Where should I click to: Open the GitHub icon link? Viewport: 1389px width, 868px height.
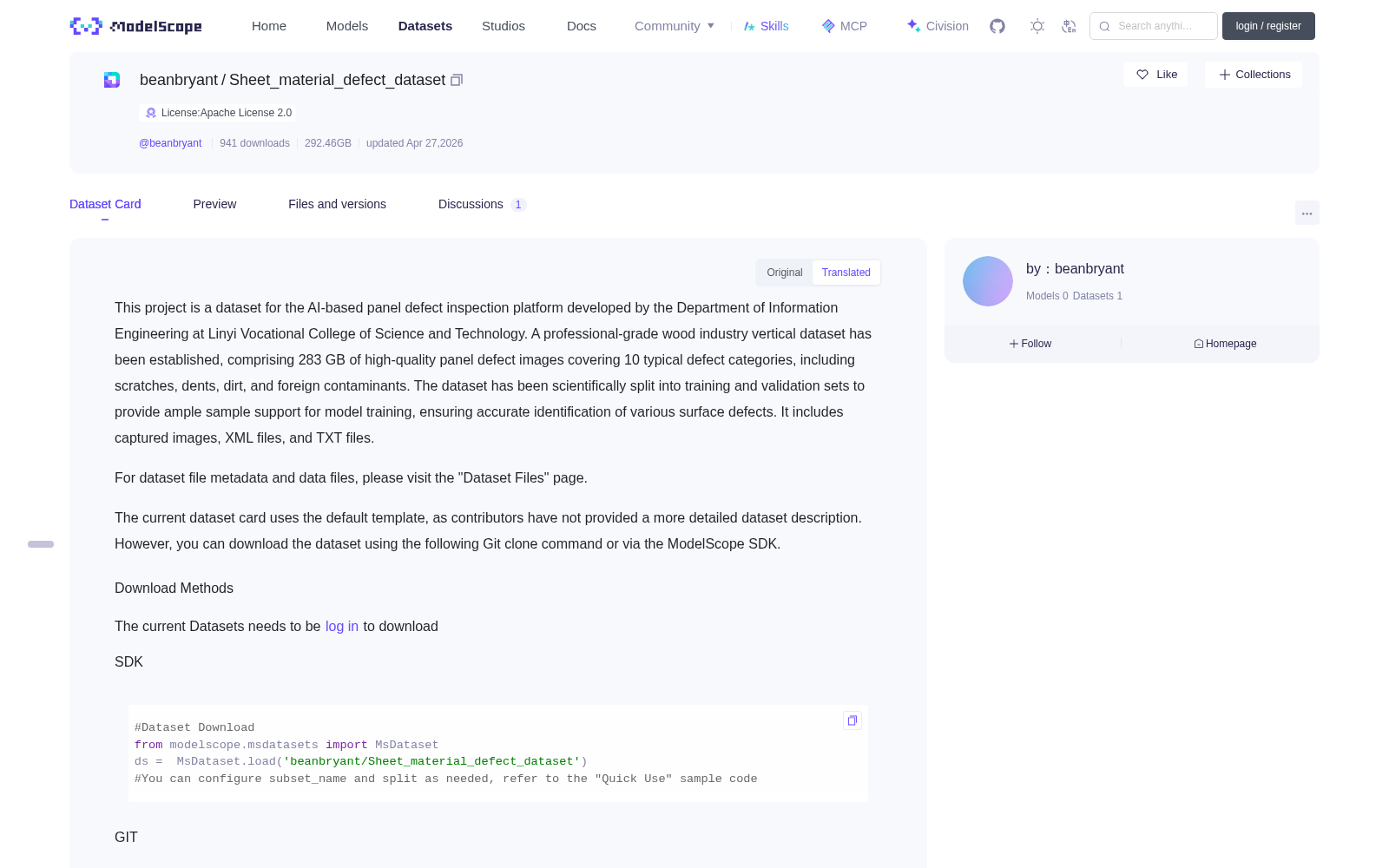point(997,26)
